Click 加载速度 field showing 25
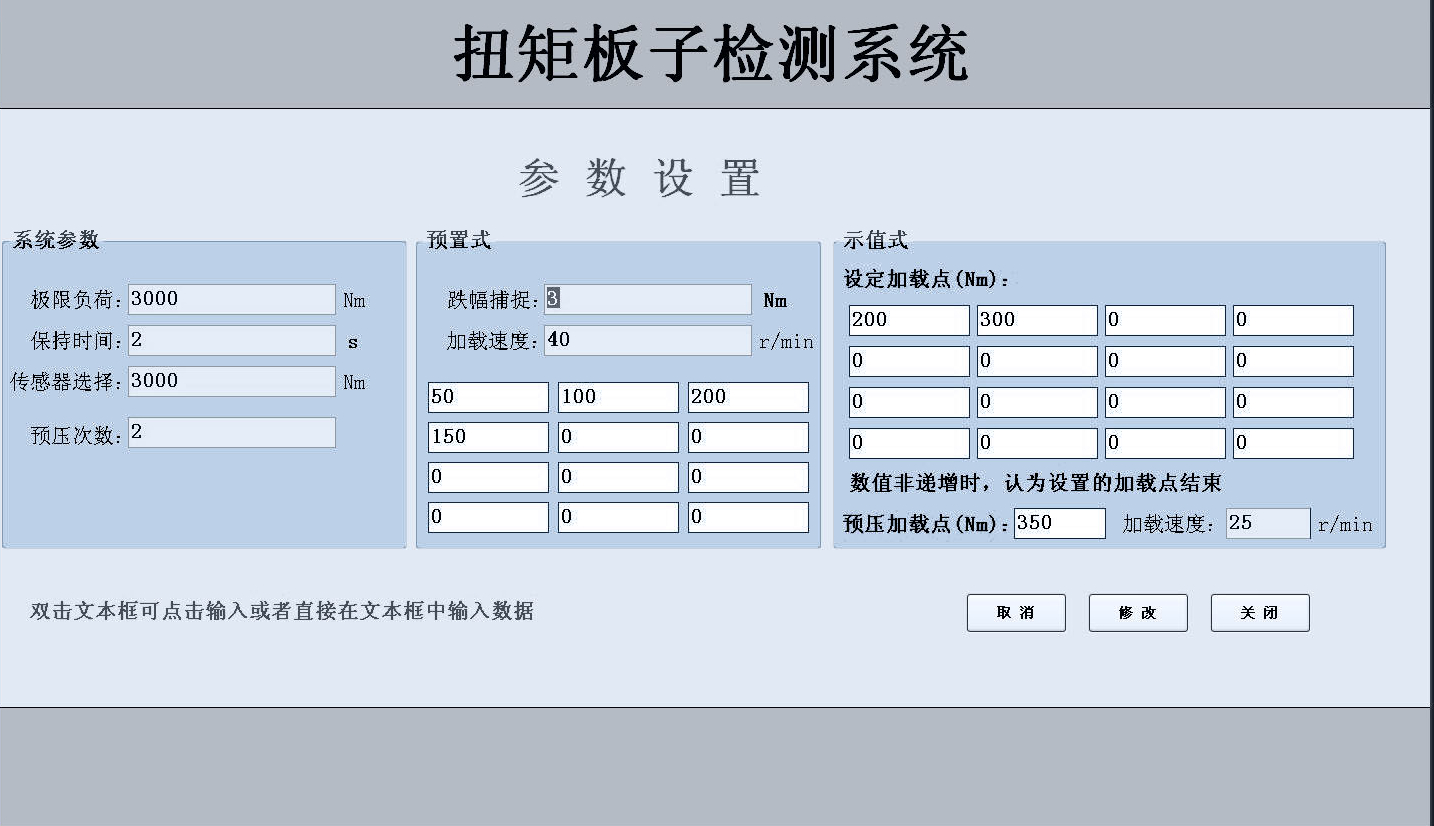1434x826 pixels. tap(1268, 523)
